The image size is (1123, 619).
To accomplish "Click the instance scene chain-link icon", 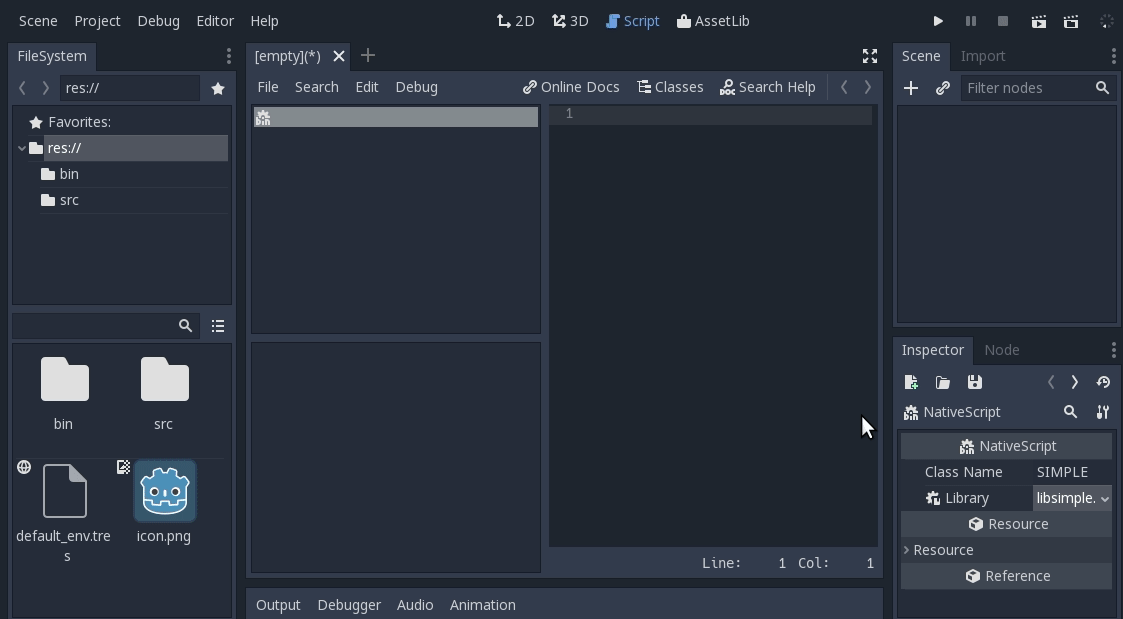I will pos(942,88).
